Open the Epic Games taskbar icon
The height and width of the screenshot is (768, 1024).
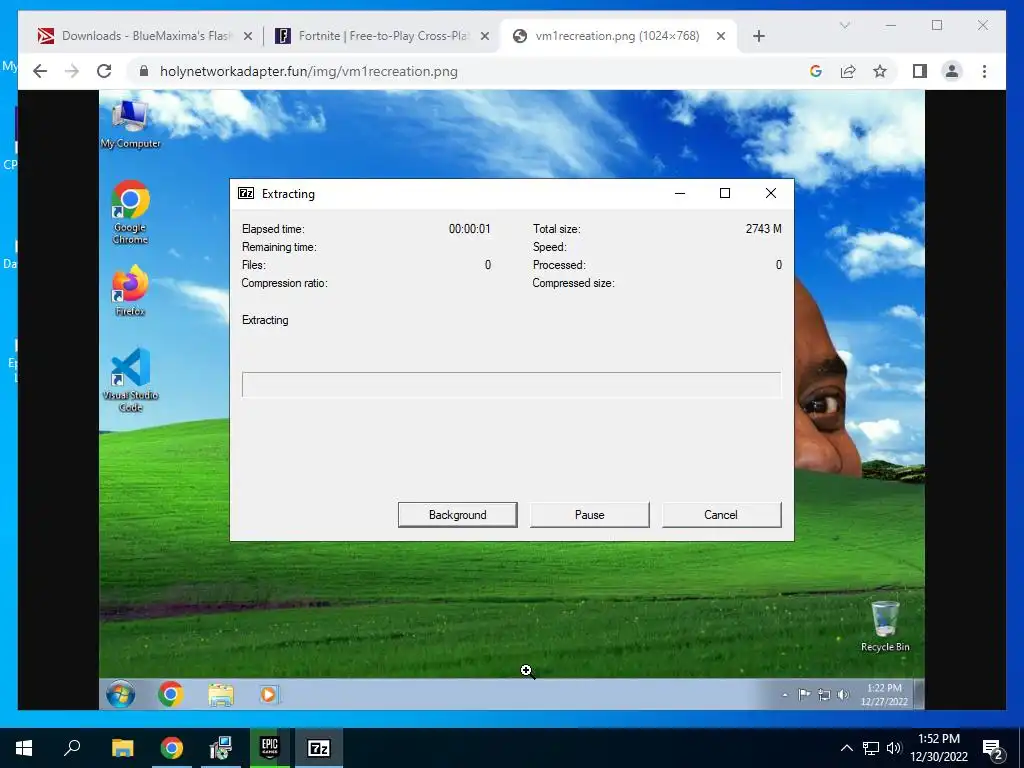(x=269, y=748)
